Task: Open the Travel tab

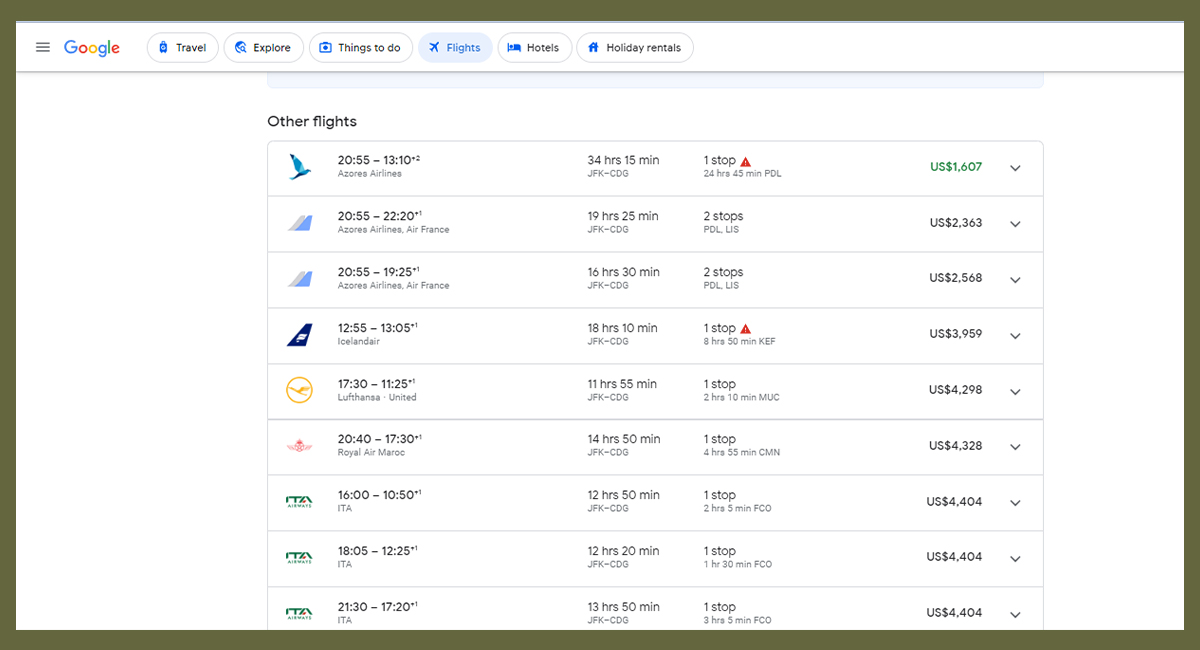Action: point(182,48)
